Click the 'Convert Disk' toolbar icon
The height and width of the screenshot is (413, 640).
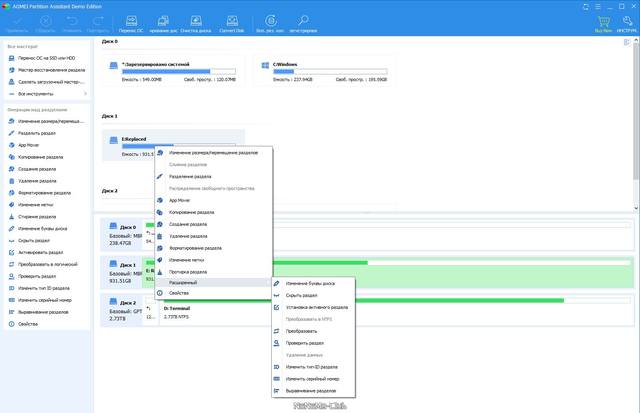click(x=232, y=24)
